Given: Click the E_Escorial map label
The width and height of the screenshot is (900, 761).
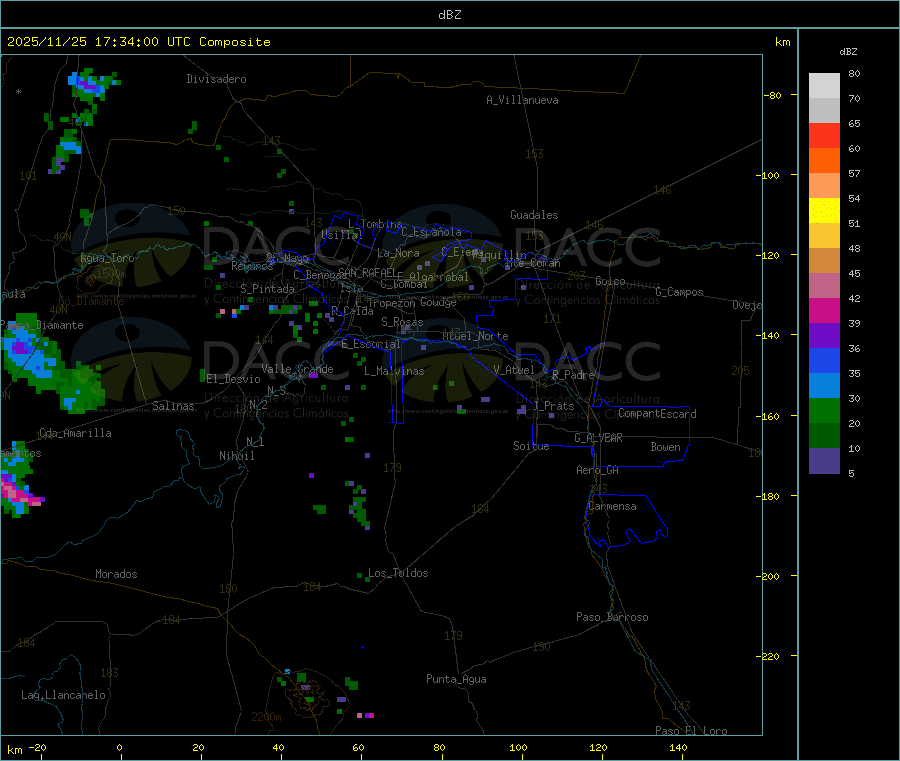Looking at the screenshot, I should 370,344.
